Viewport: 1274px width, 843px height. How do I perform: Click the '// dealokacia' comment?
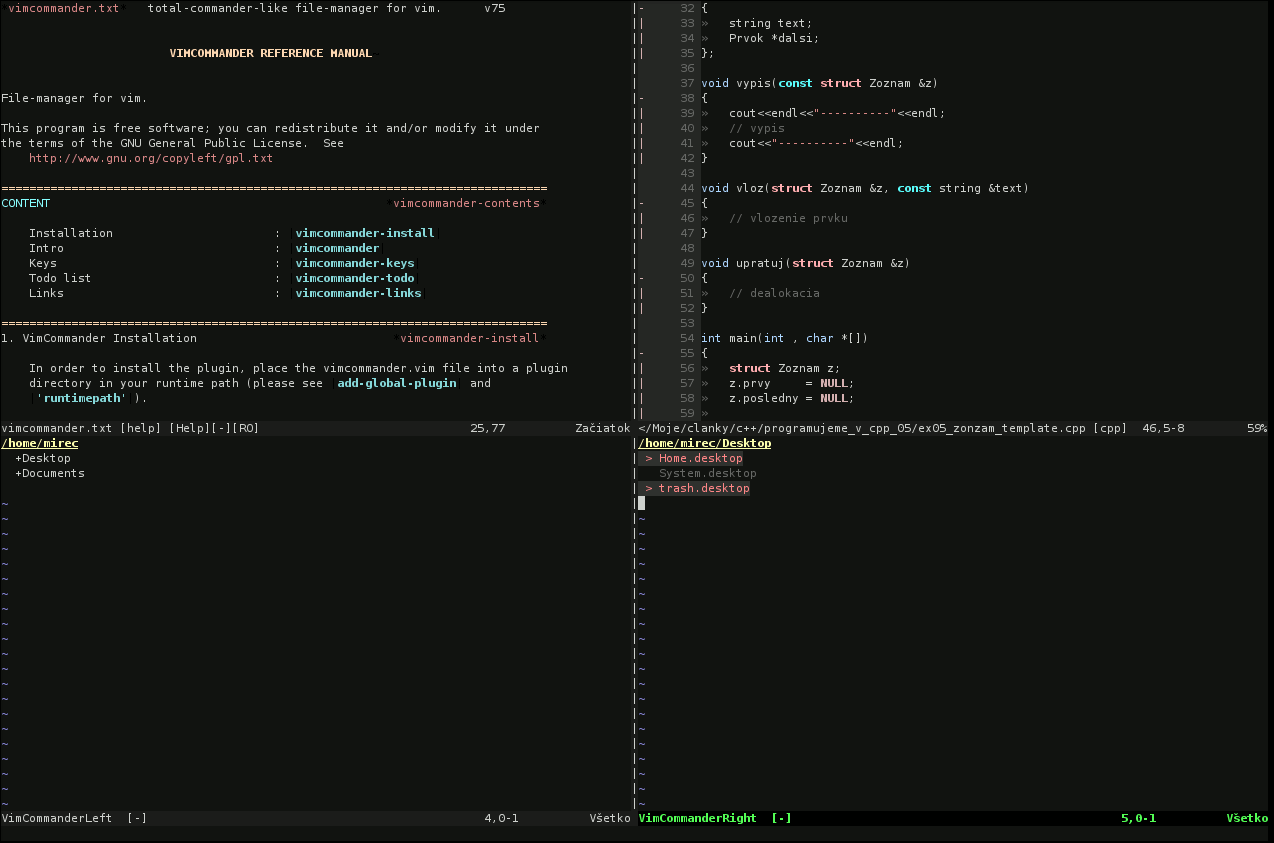click(774, 293)
